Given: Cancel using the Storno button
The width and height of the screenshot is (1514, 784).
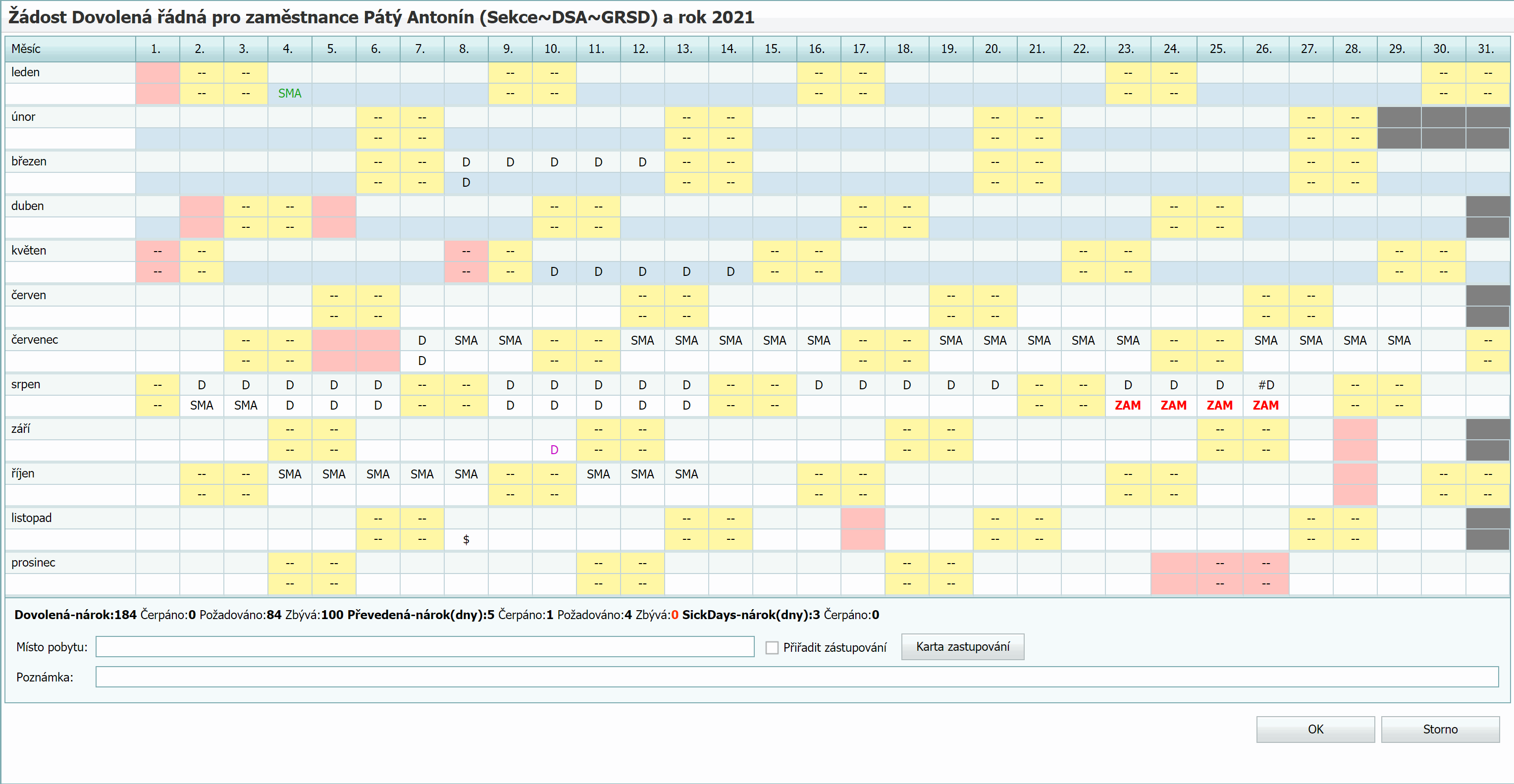Looking at the screenshot, I should coord(1440,730).
